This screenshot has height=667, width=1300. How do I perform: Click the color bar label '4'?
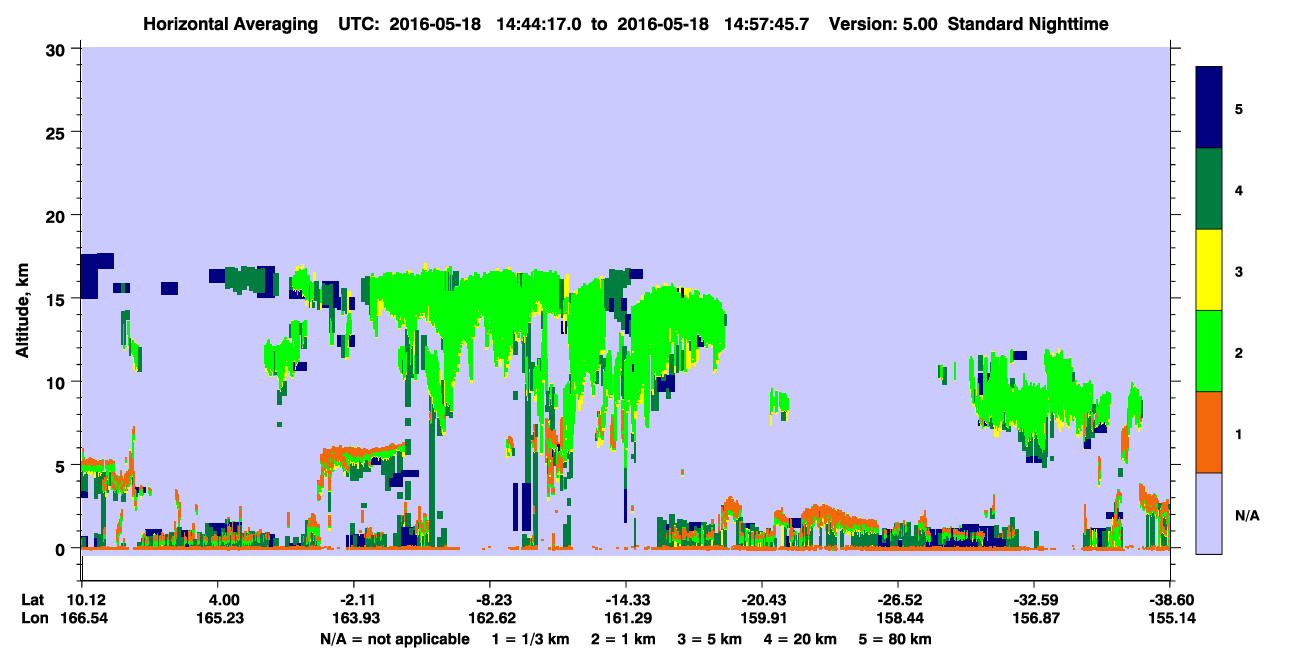coord(1239,189)
